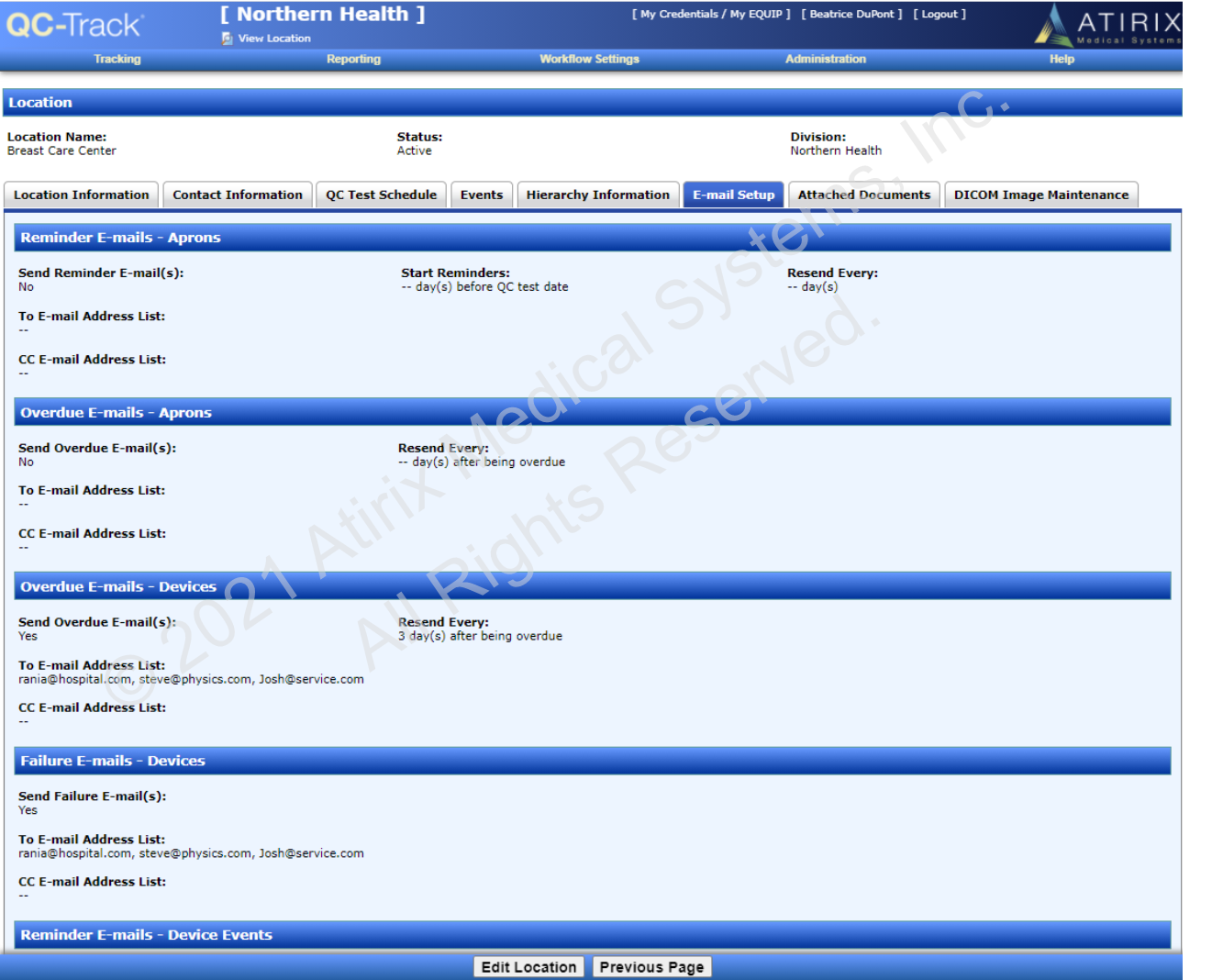The image size is (1223, 980).
Task: Select the E-mail Setup tab
Action: [x=733, y=195]
